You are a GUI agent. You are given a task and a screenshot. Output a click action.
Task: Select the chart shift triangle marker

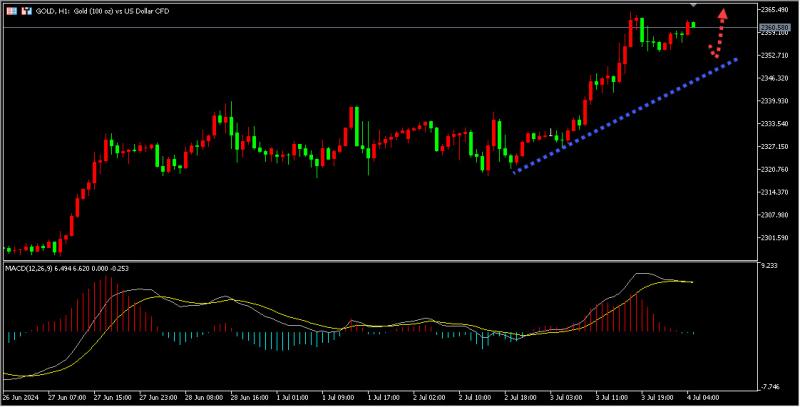coord(693,5)
